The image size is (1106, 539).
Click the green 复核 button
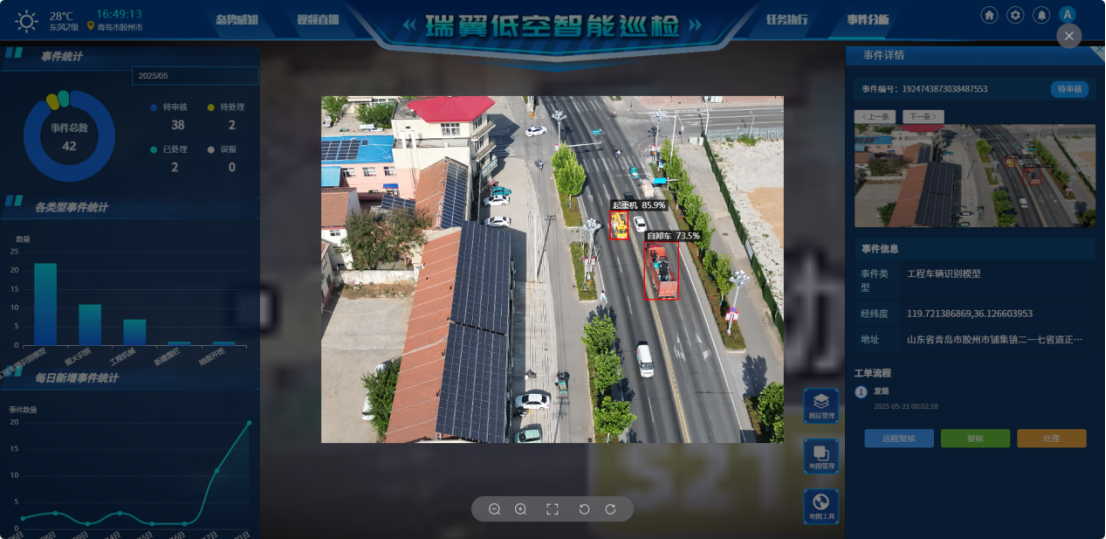click(975, 438)
